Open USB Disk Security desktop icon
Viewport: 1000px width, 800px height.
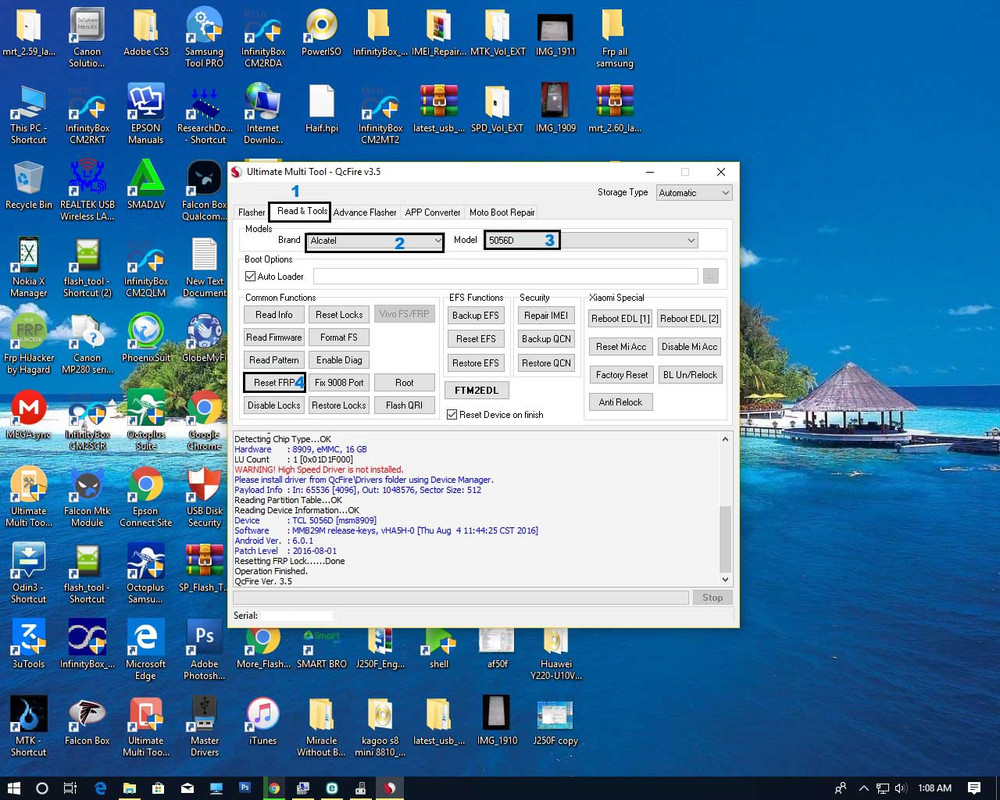click(204, 498)
